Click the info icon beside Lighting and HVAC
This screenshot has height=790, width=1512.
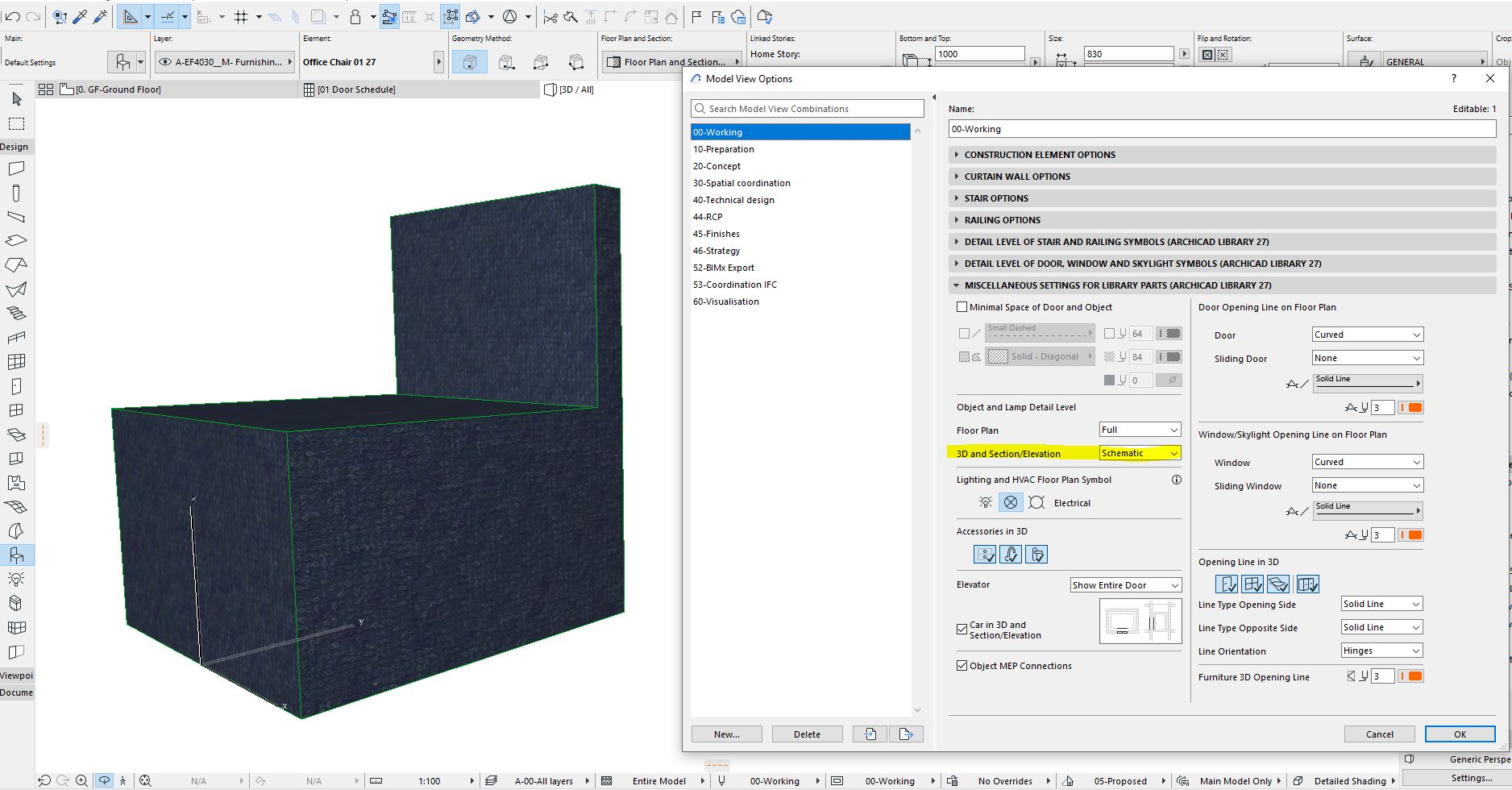[1176, 480]
